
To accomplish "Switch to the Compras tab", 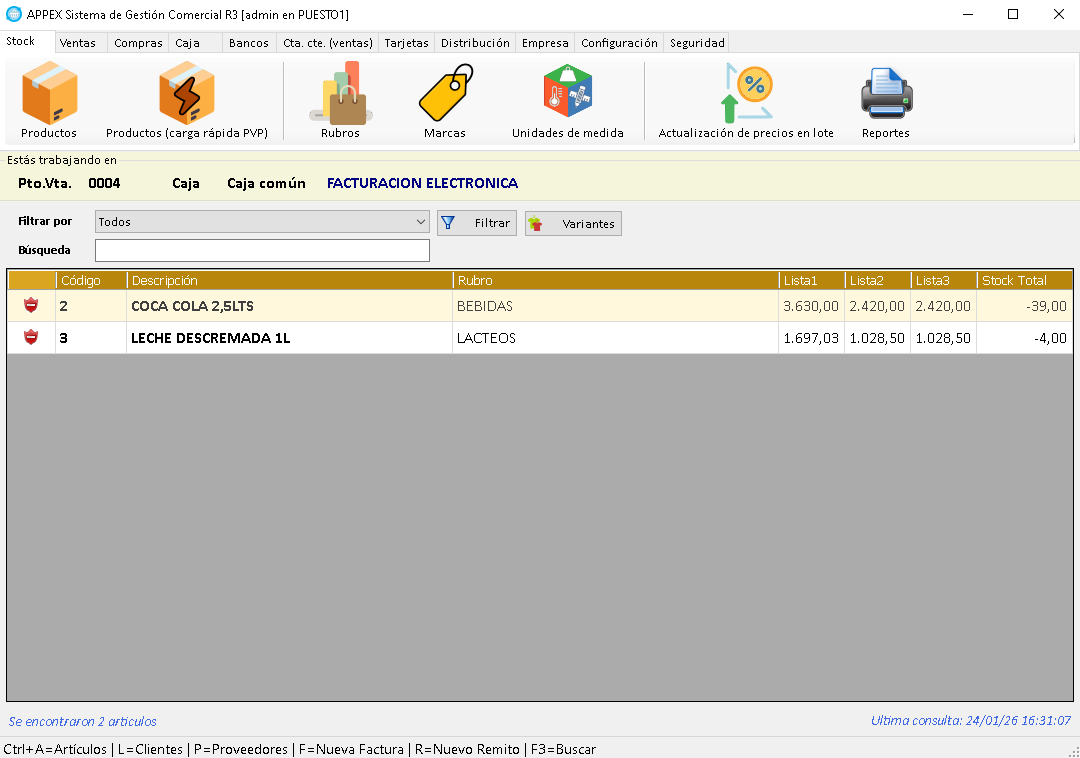I will coord(138,43).
